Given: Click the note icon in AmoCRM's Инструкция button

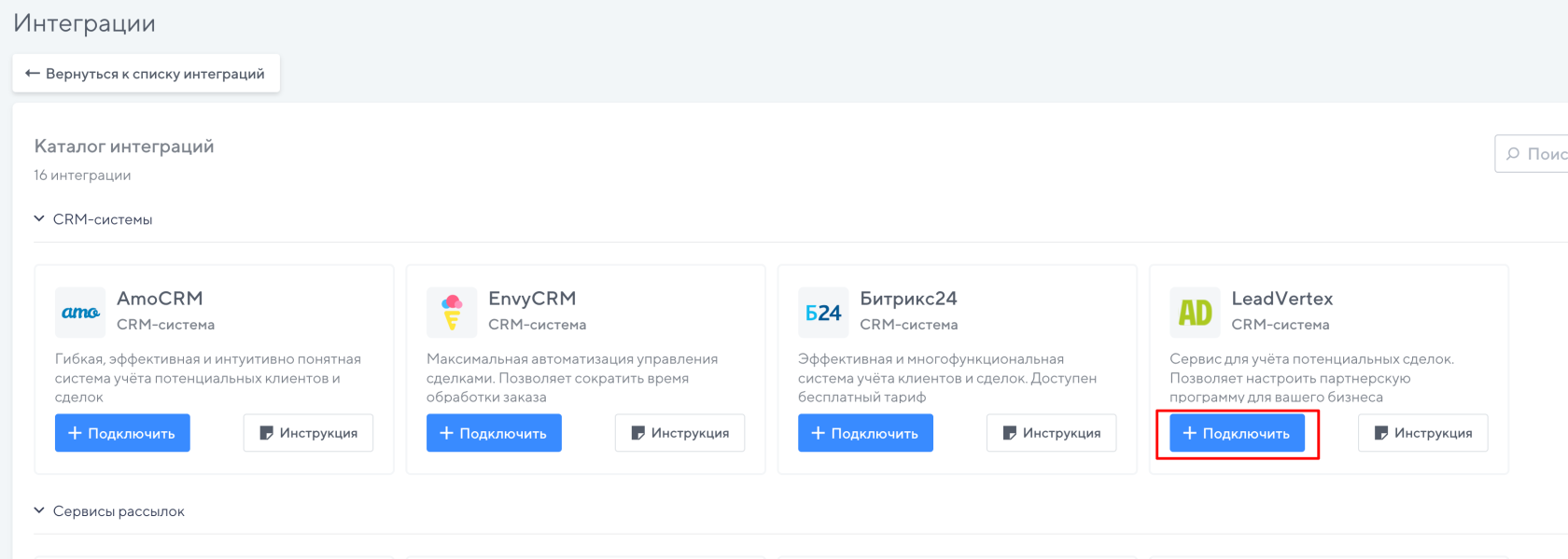Looking at the screenshot, I should pyautogui.click(x=266, y=433).
